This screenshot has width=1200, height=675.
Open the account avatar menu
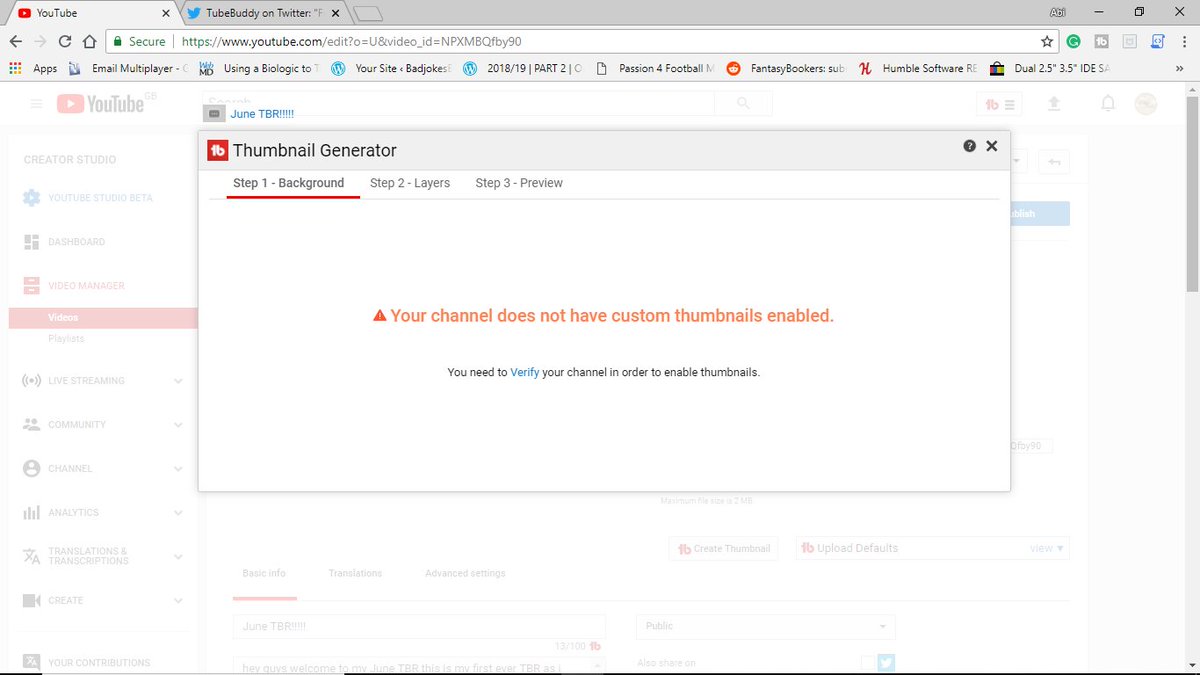pyautogui.click(x=1146, y=104)
